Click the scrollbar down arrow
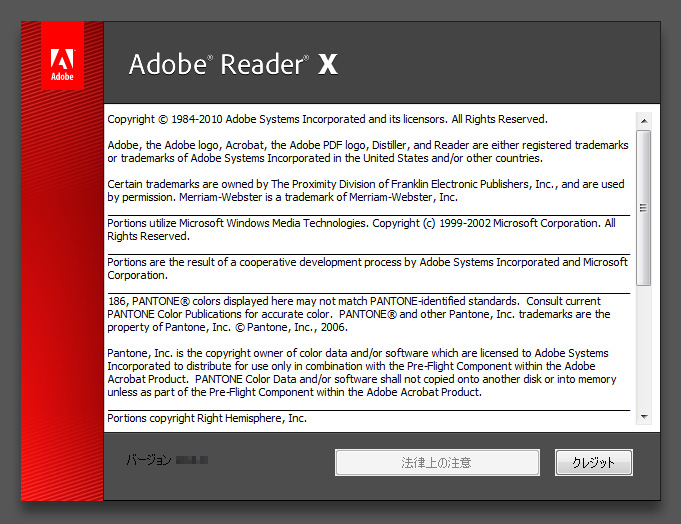Screen dimensions: 681x524 click(644, 416)
